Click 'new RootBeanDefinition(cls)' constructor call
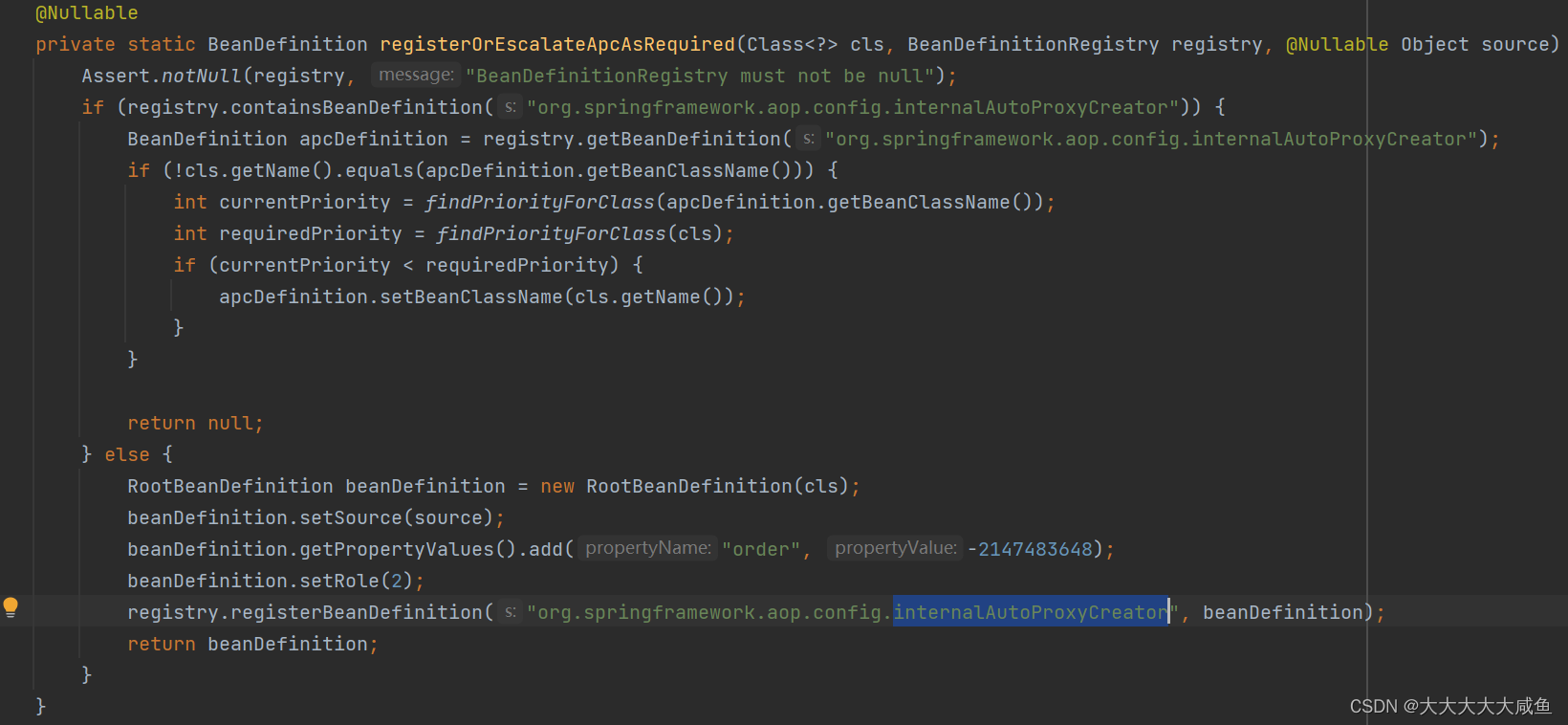This screenshot has height=725, width=1568. click(695, 487)
